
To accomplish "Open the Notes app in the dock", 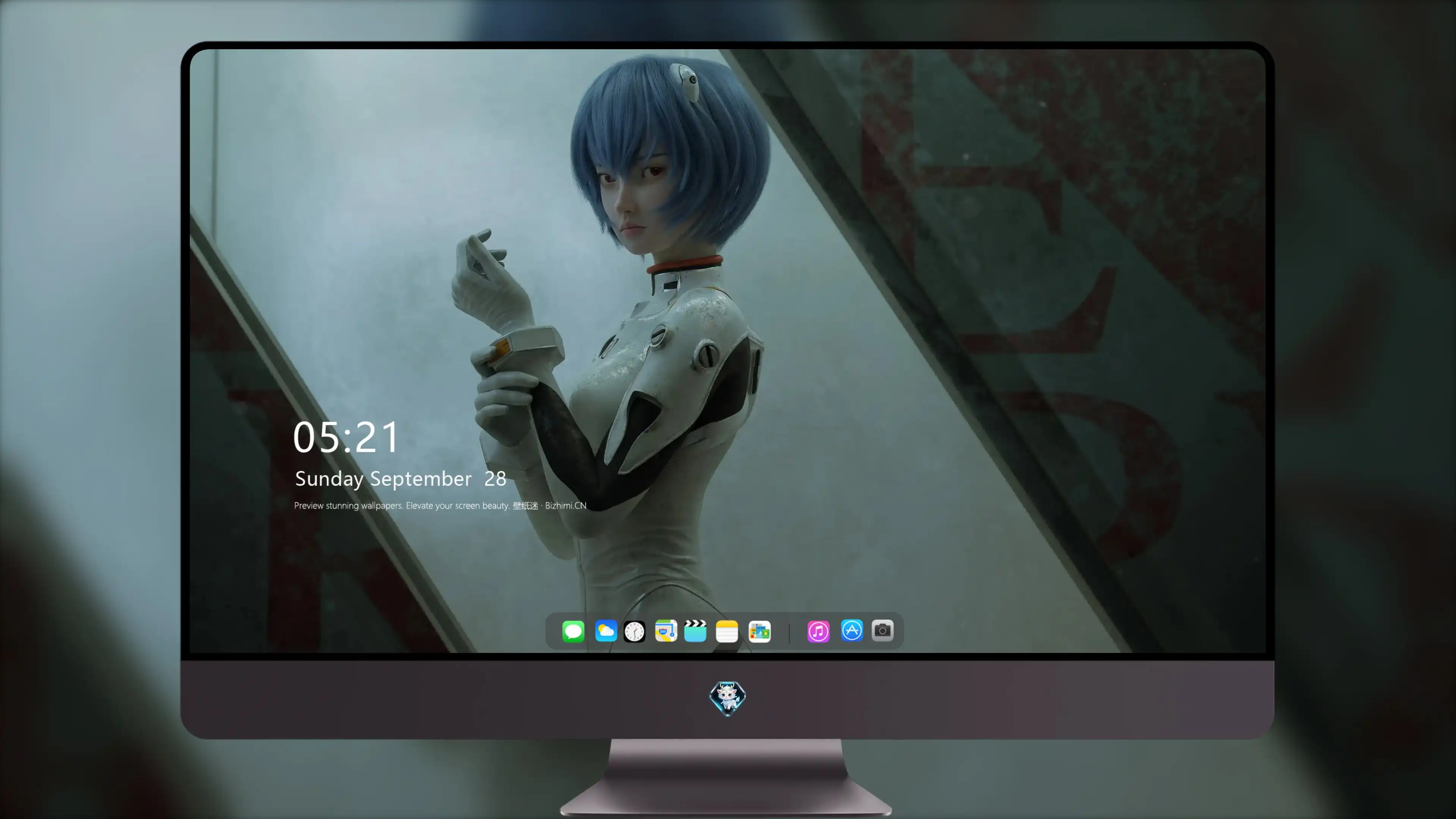I will [x=727, y=631].
